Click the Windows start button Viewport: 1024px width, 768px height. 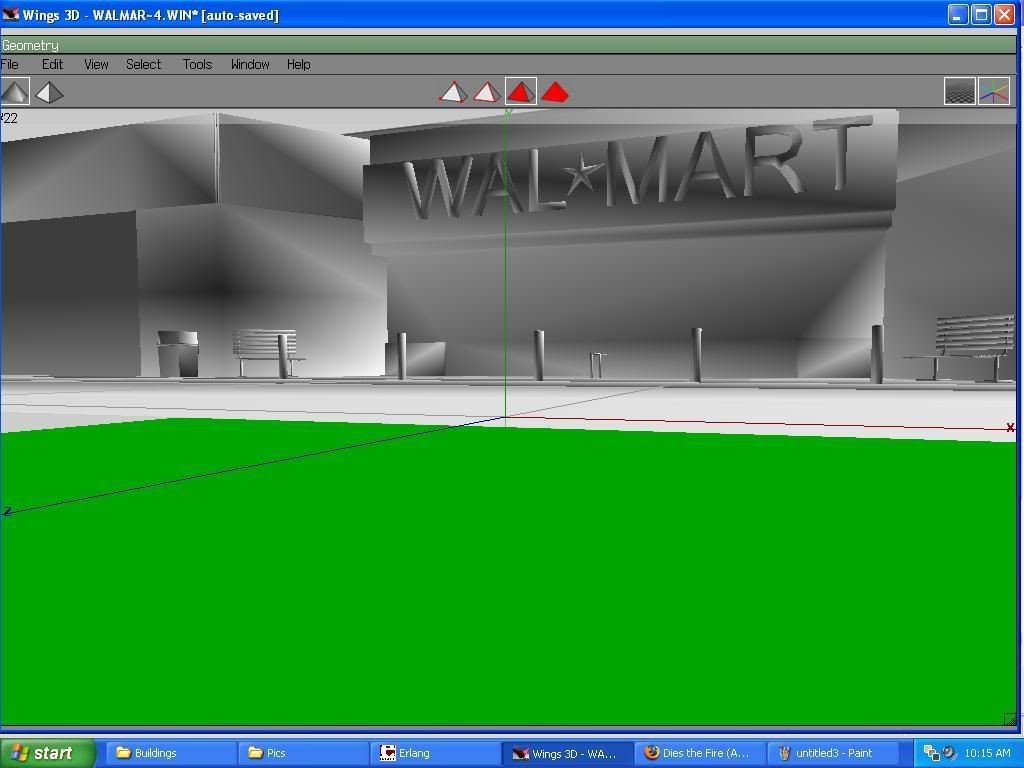pos(47,753)
